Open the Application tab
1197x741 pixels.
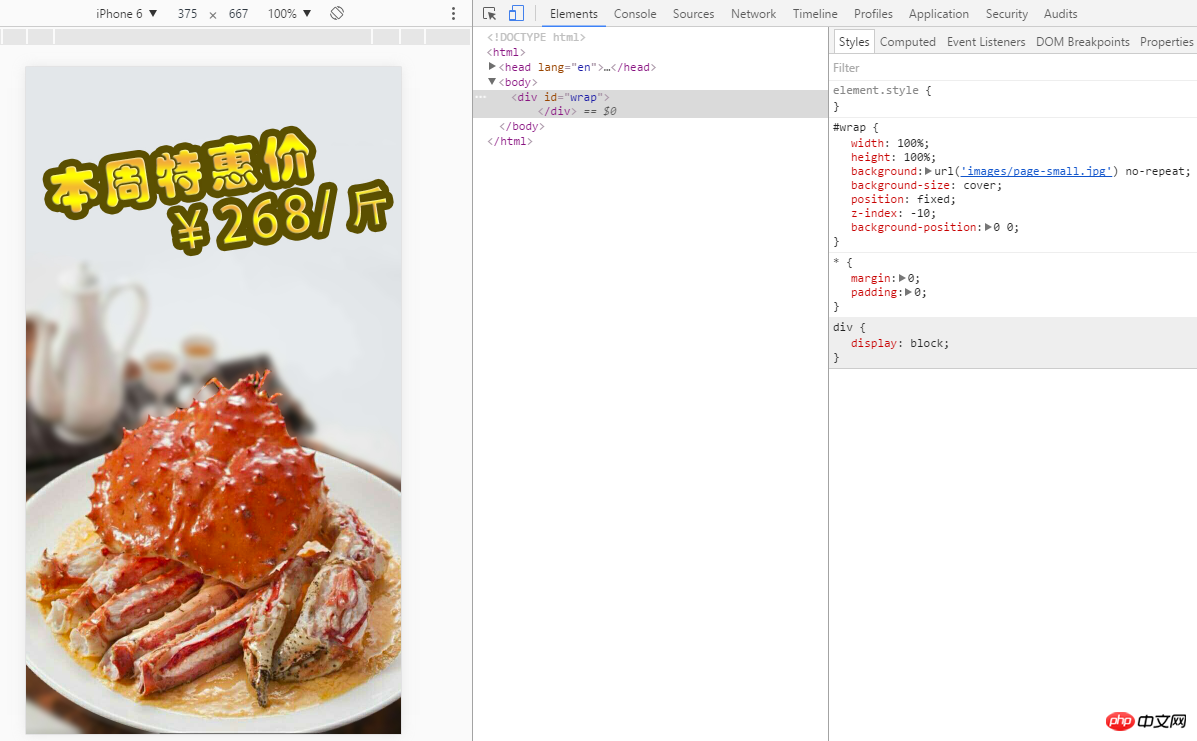click(938, 14)
